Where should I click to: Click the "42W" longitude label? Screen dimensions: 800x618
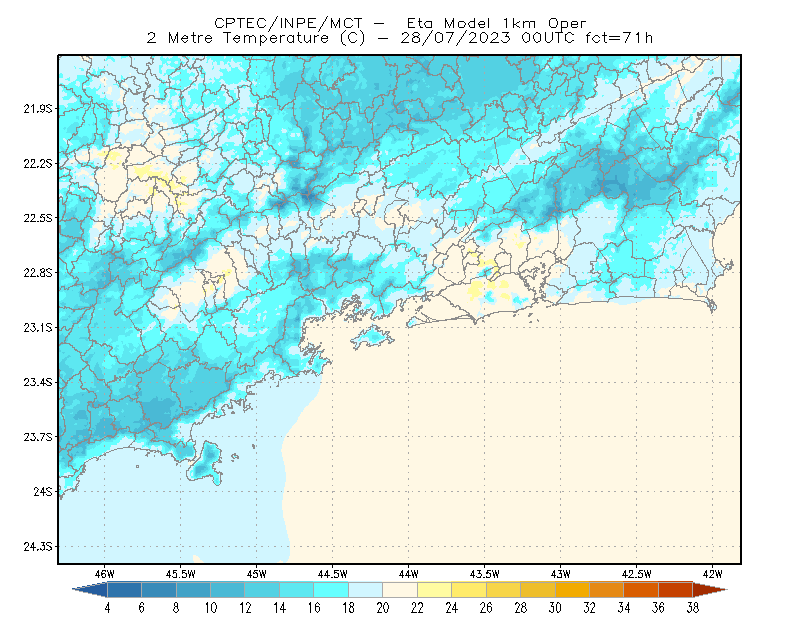click(x=712, y=574)
